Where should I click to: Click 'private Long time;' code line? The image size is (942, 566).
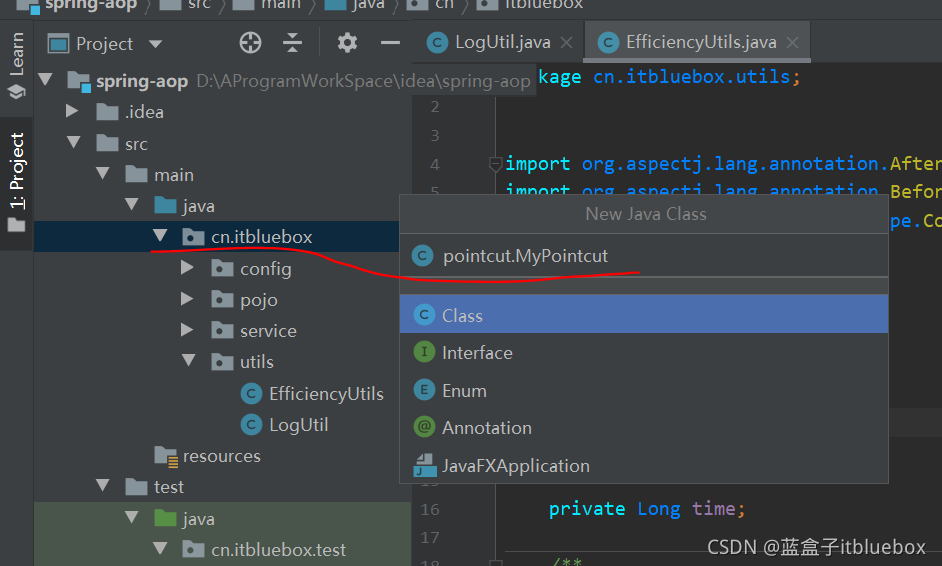(x=646, y=508)
